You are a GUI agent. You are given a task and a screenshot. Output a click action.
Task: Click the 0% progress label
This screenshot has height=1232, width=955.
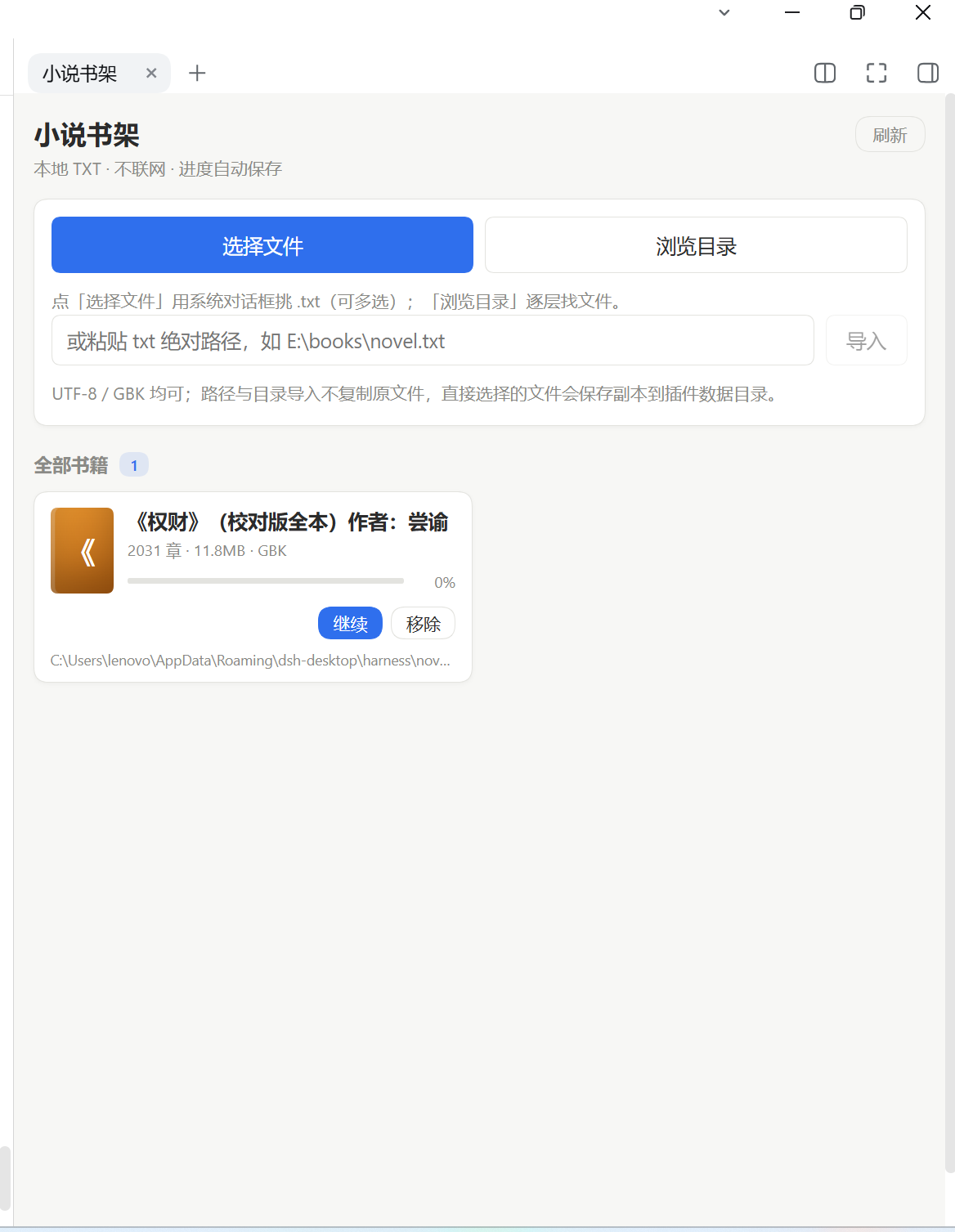445,582
